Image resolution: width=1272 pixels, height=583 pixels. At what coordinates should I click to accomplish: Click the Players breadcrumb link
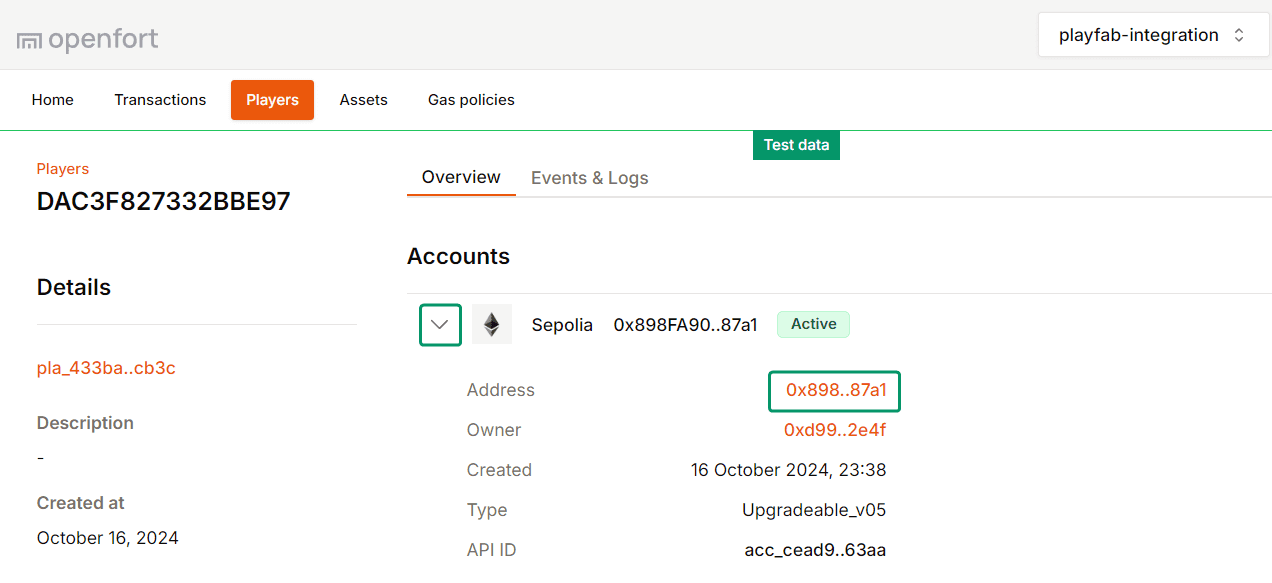tap(62, 168)
